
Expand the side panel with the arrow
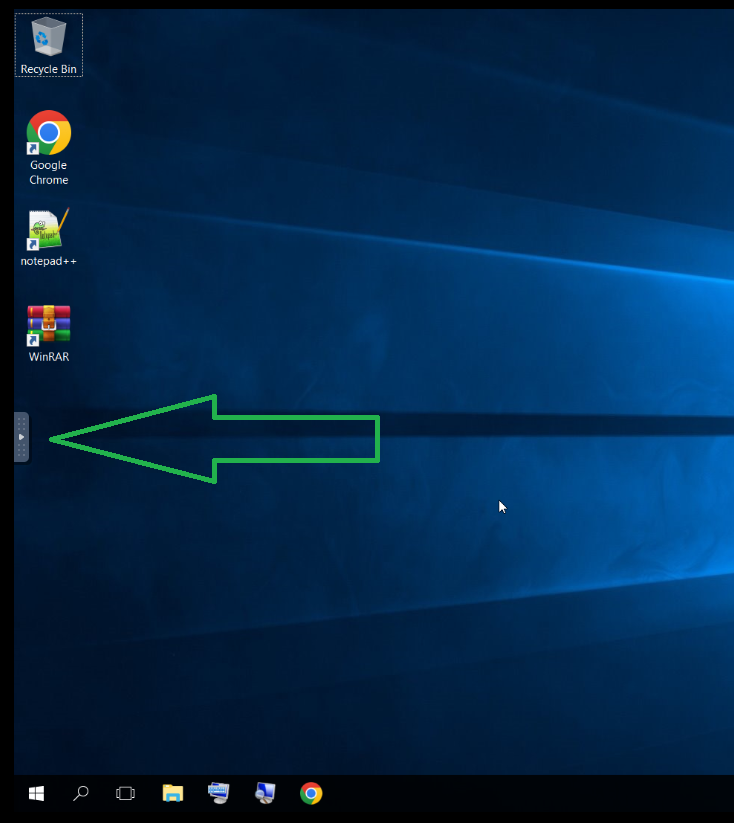(21, 437)
